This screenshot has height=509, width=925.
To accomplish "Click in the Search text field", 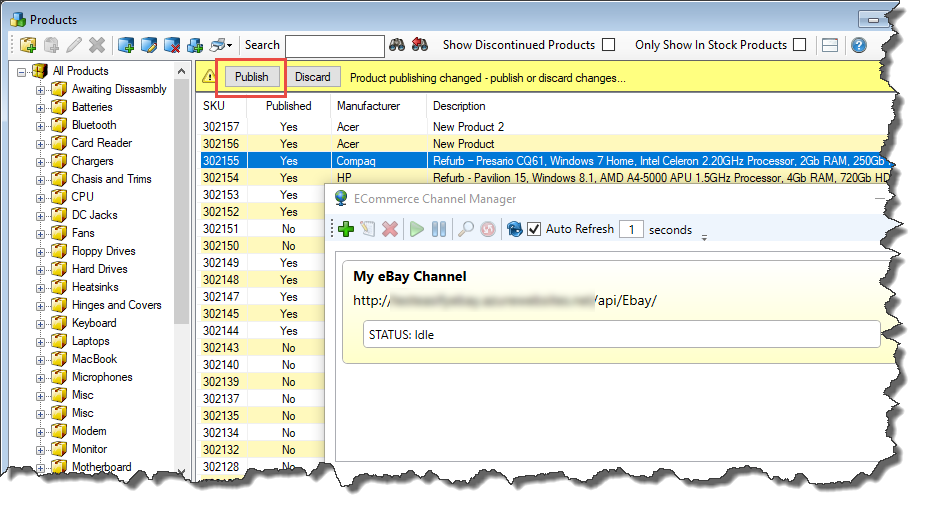I will [x=334, y=45].
